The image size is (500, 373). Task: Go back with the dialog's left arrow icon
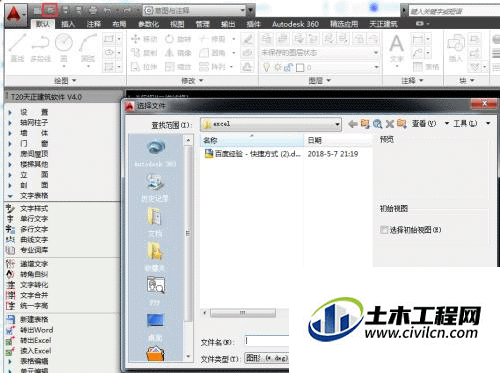point(352,124)
